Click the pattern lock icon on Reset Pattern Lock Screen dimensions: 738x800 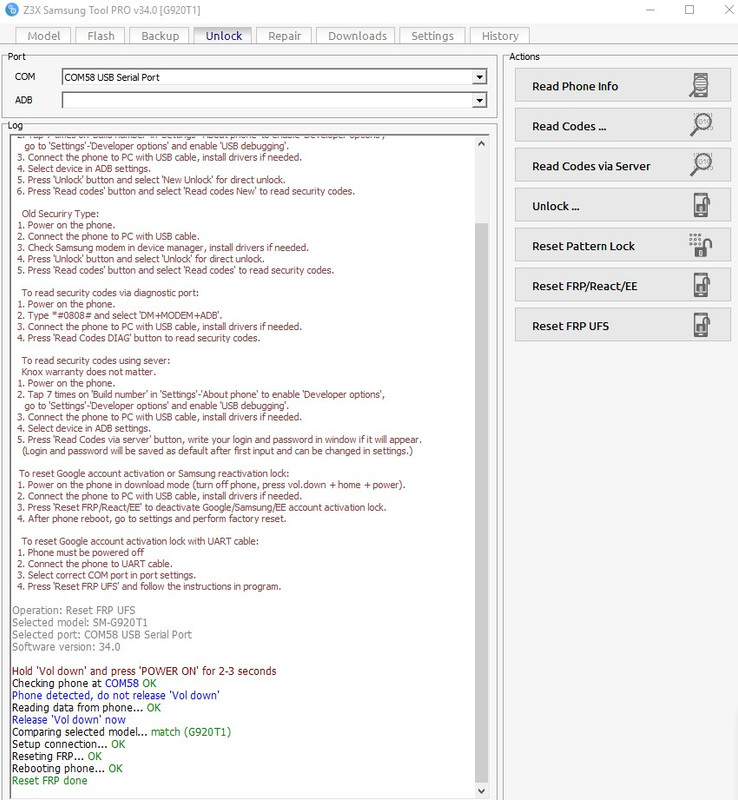(x=700, y=245)
